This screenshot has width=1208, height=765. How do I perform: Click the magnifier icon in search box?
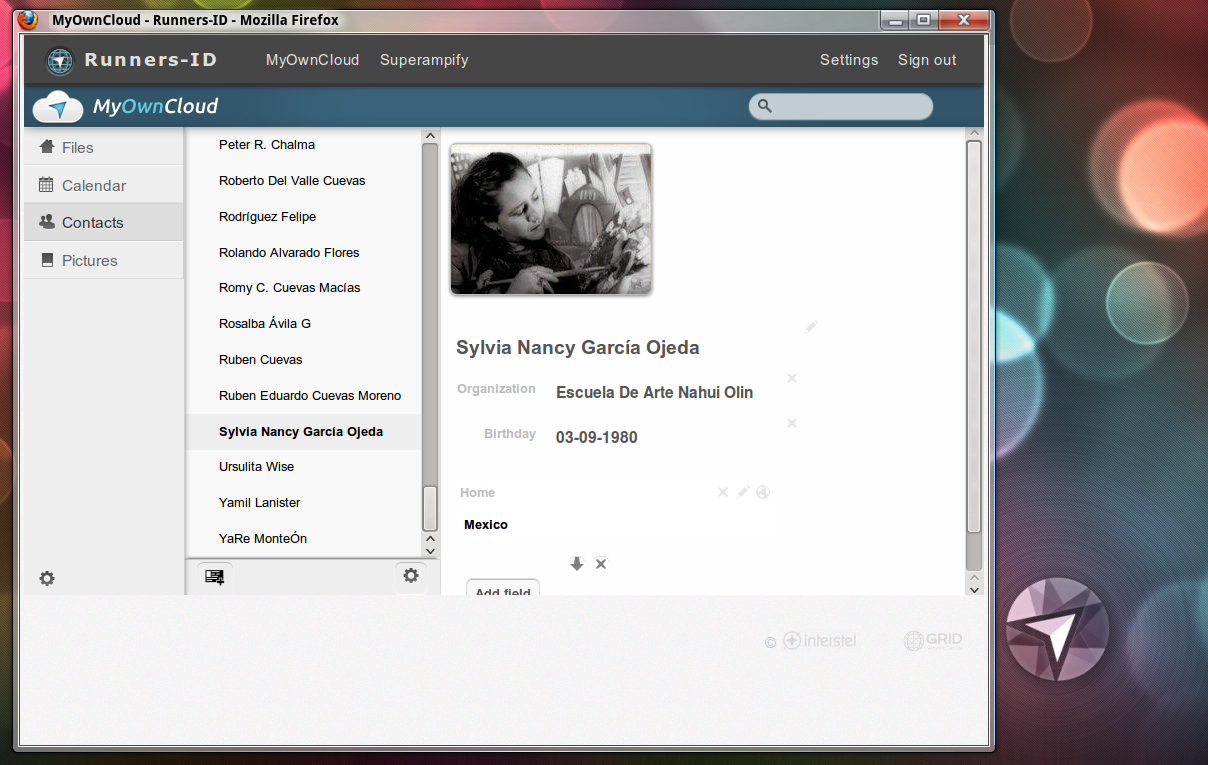tap(765, 106)
